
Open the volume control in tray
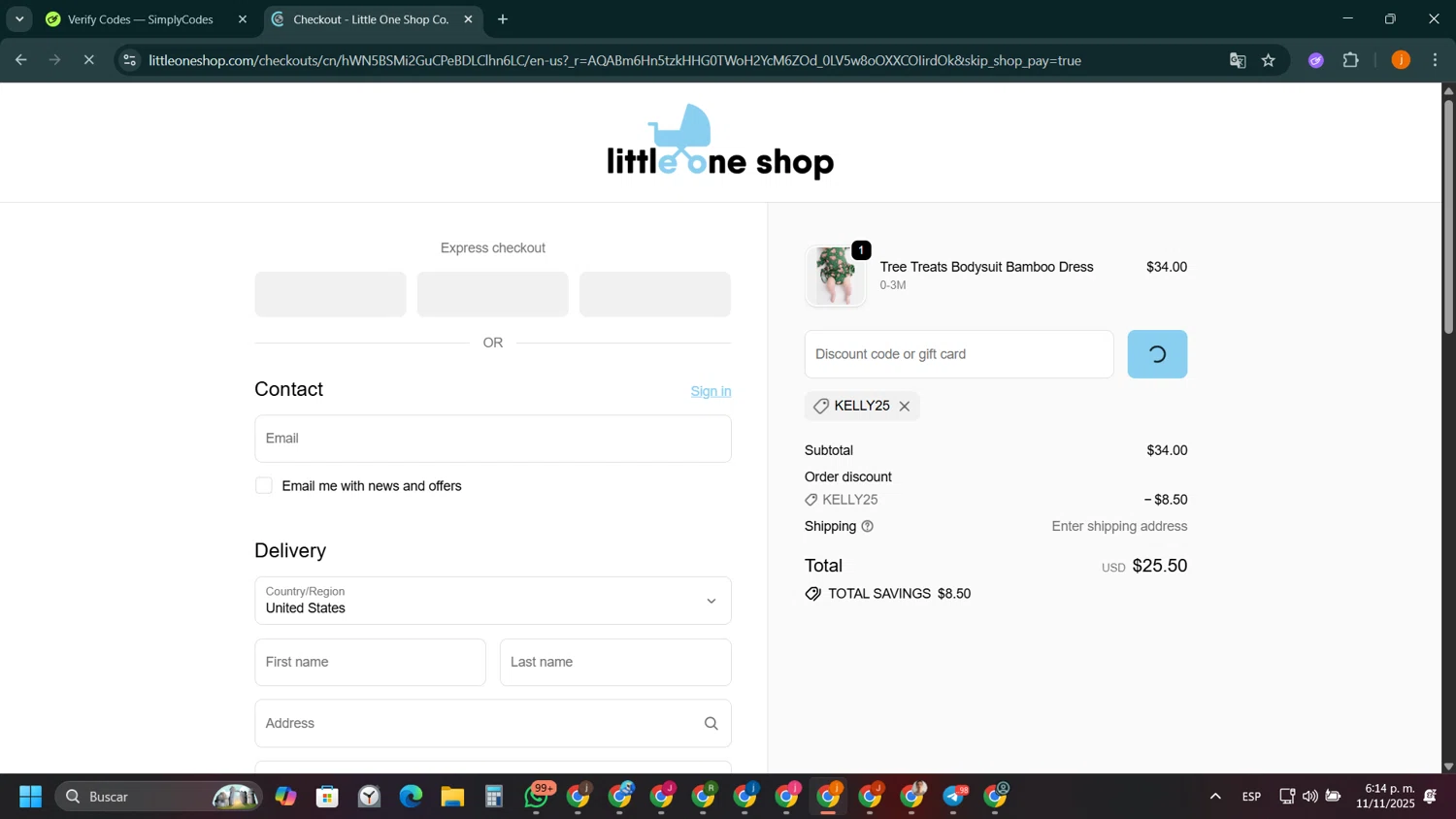pyautogui.click(x=1310, y=797)
